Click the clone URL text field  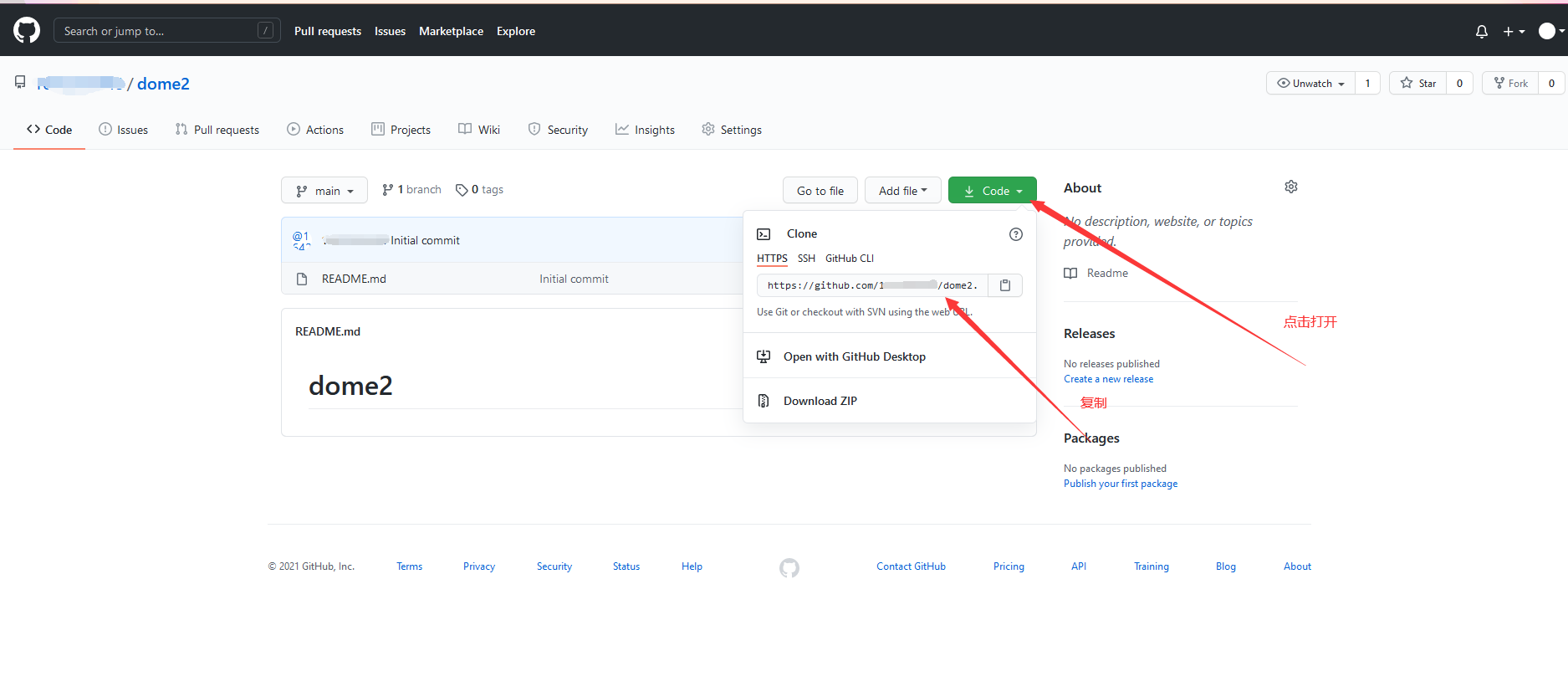(x=872, y=285)
